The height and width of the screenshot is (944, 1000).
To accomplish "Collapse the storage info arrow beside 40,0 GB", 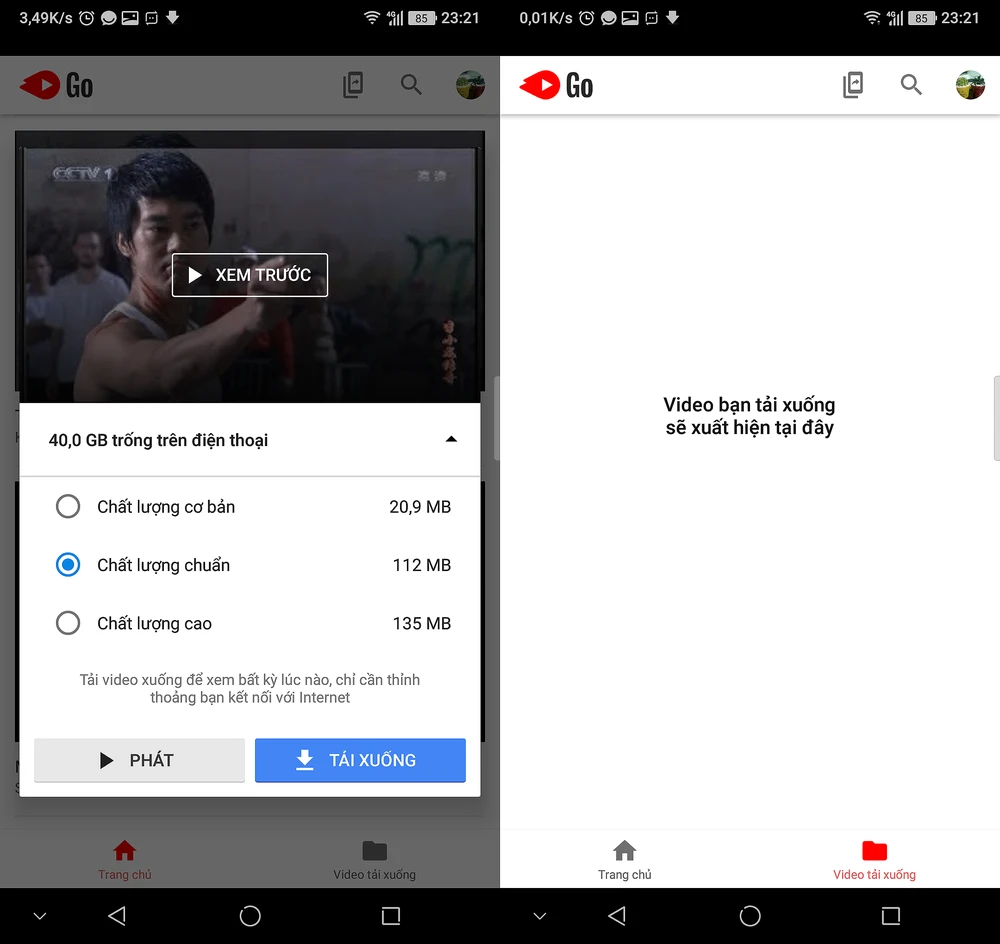I will pyautogui.click(x=451, y=440).
